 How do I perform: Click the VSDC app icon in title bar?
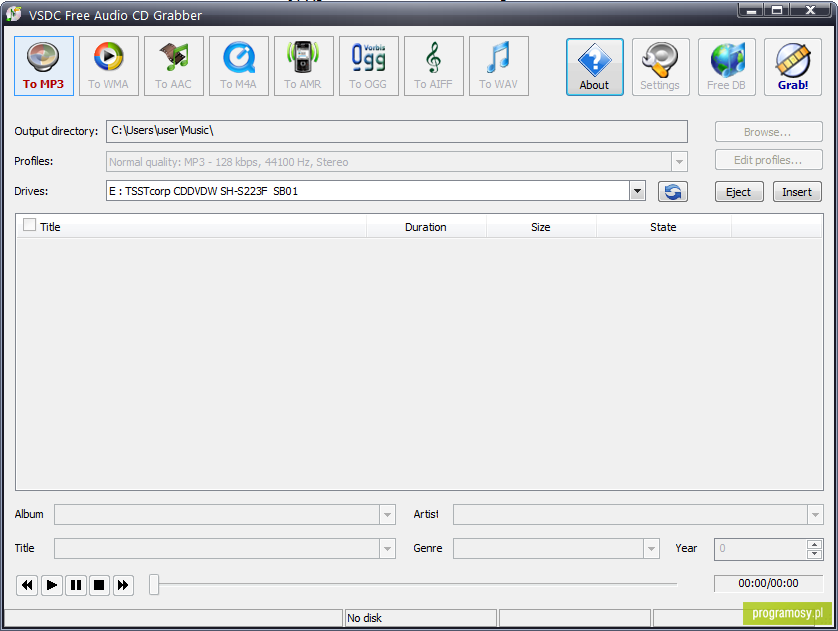pos(13,14)
